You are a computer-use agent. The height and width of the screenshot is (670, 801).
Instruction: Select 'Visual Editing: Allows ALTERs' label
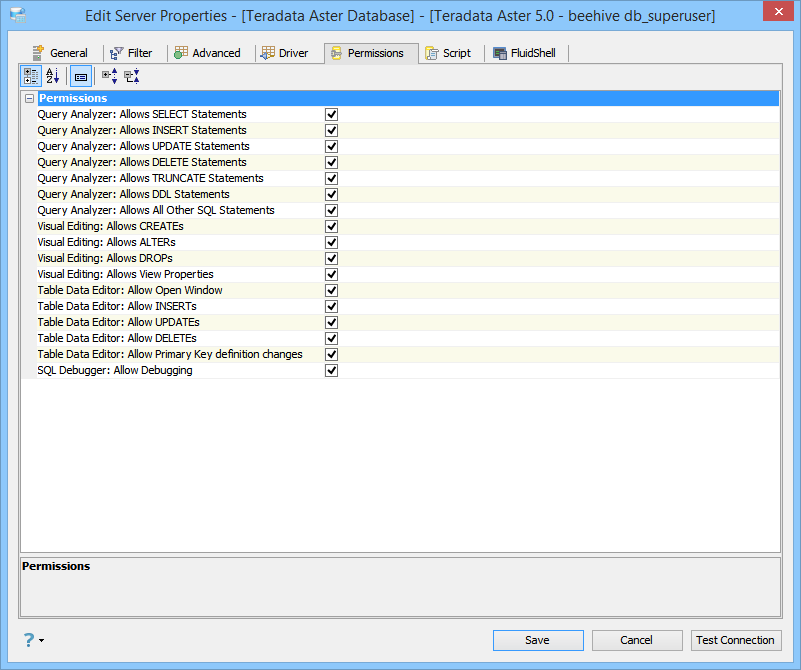click(x=106, y=243)
